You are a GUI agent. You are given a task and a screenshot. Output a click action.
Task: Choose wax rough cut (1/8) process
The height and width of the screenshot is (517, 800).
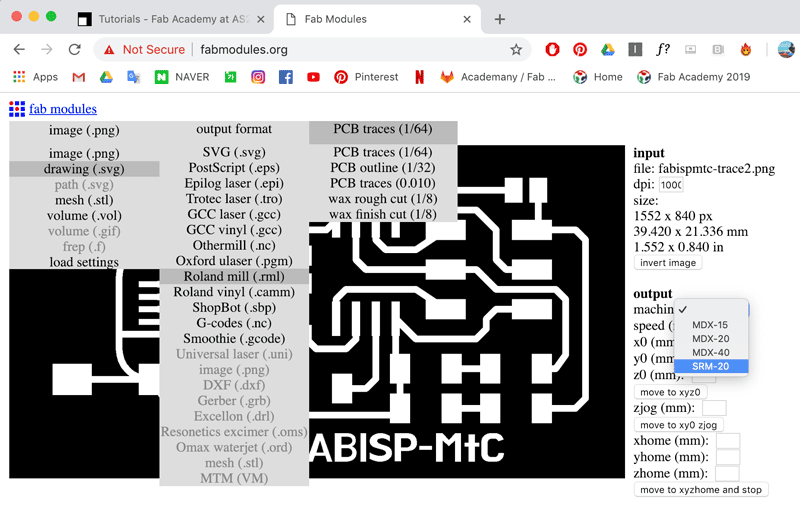[x=383, y=199]
